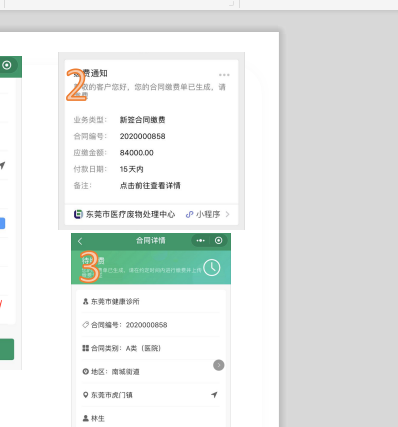
Task: Click the navigation arrow in the left panel
Action: (x=3, y=165)
